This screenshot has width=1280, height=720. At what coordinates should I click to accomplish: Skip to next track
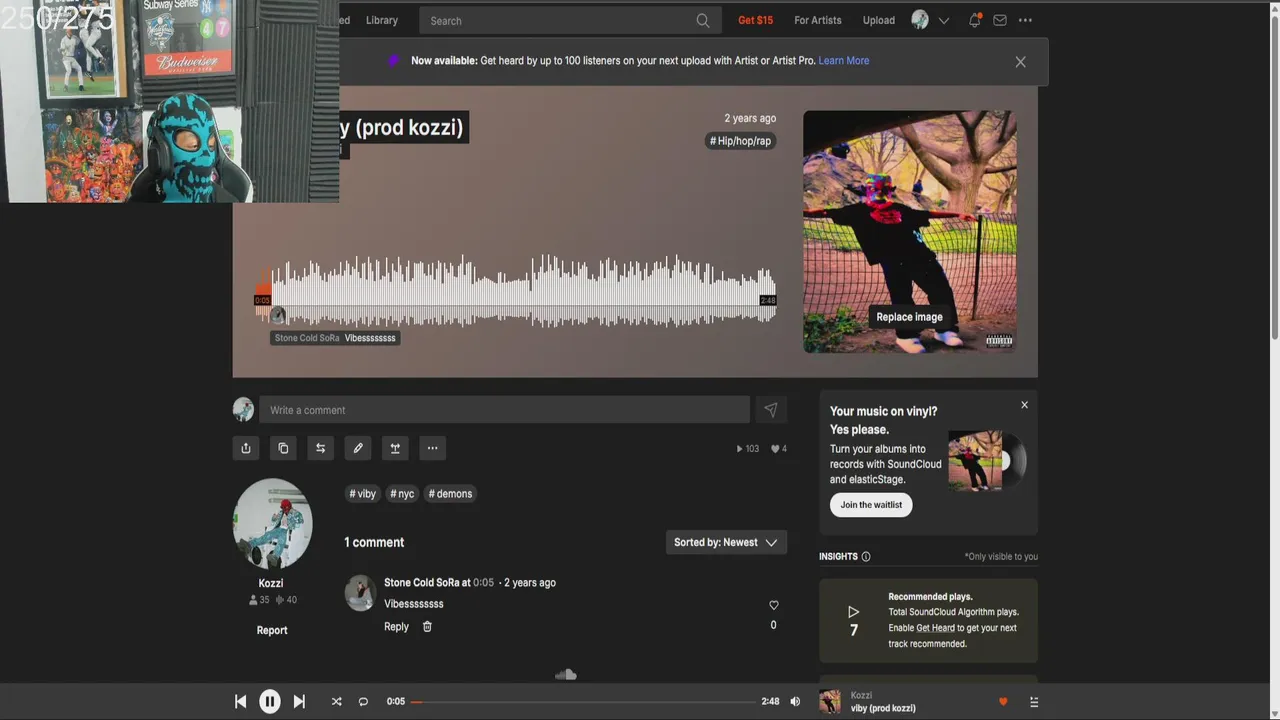(299, 702)
